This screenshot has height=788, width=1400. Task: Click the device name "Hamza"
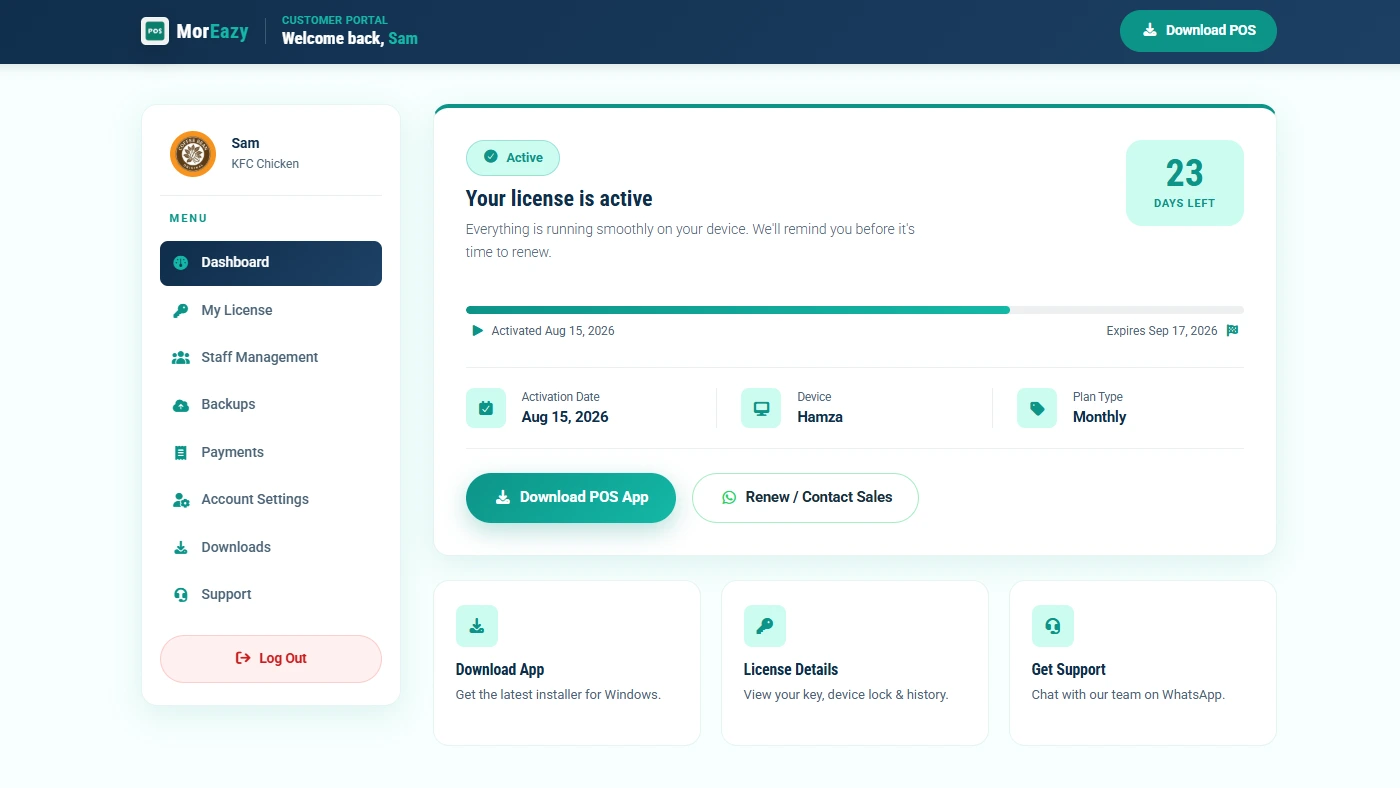[820, 418]
